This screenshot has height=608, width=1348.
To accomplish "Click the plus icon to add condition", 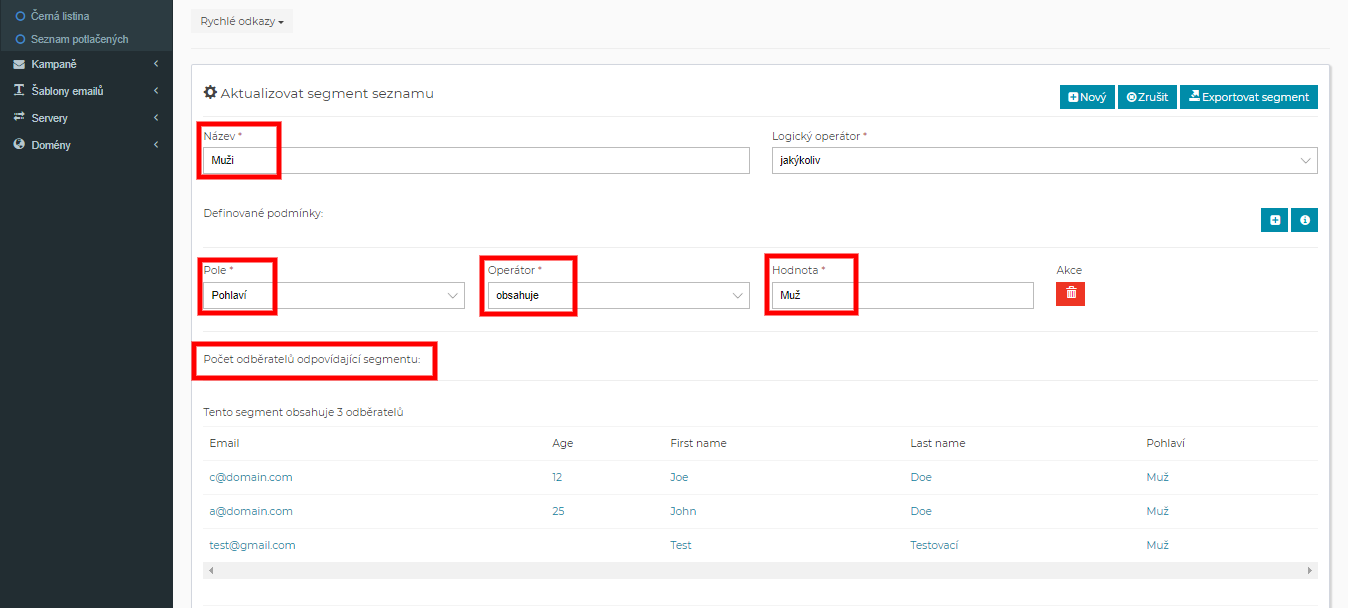I will click(1274, 220).
